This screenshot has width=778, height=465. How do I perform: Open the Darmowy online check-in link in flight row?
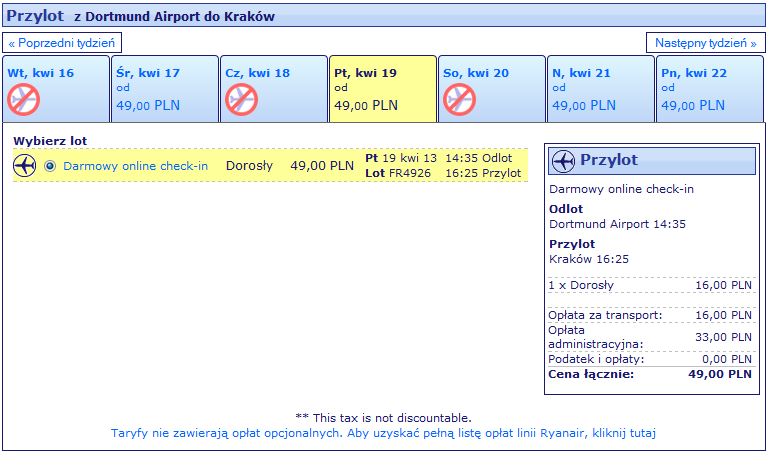point(135,166)
